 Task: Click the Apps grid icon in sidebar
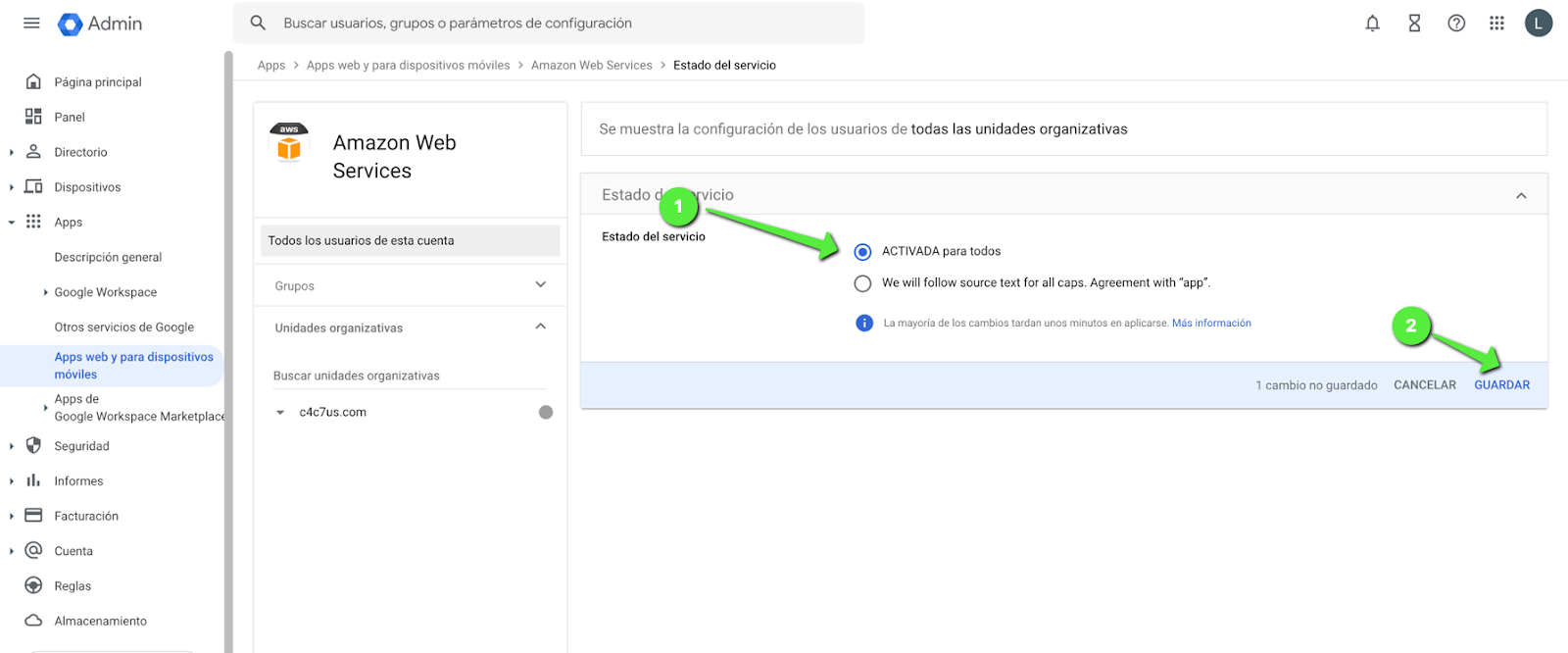33,222
